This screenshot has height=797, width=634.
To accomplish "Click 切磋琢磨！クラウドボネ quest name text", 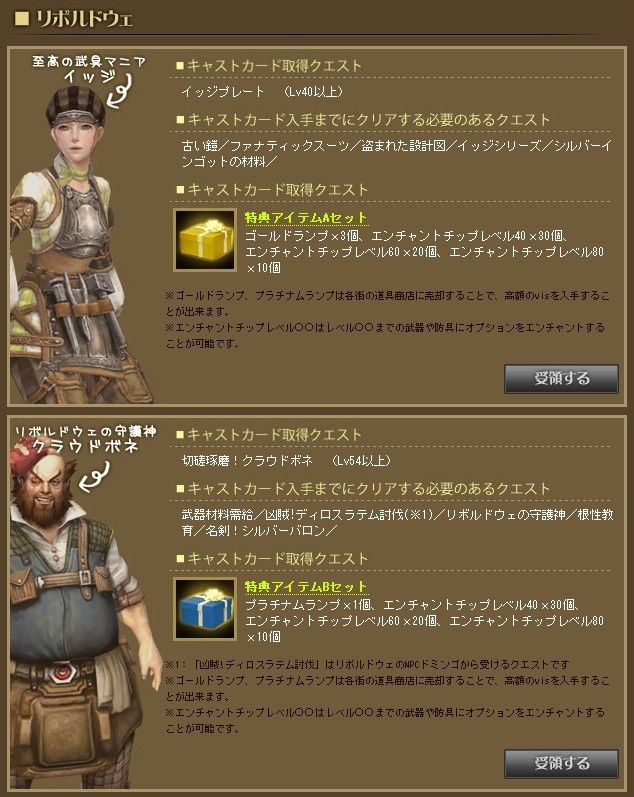I will coord(247,461).
